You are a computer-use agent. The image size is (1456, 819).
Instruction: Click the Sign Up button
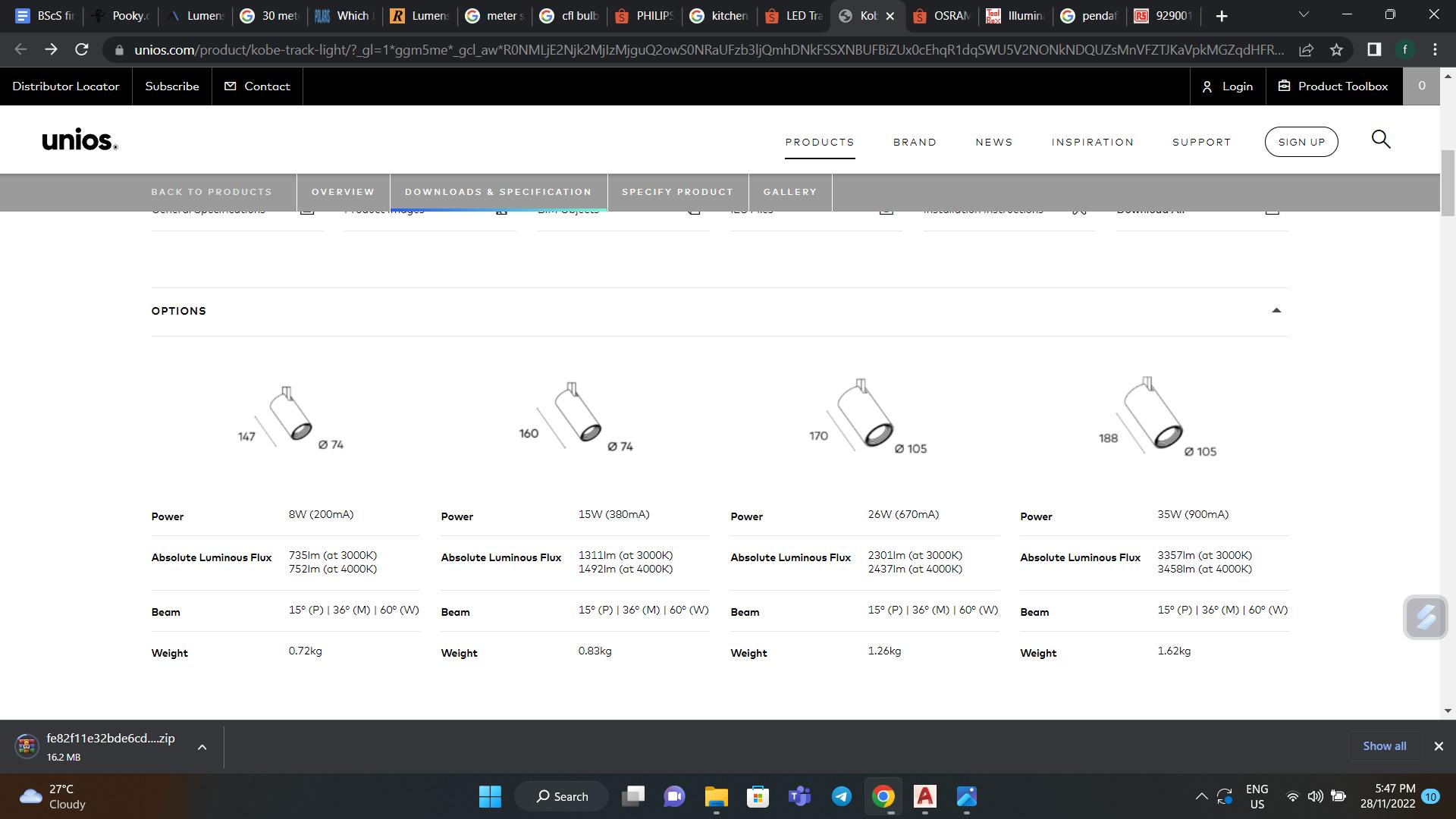point(1301,143)
